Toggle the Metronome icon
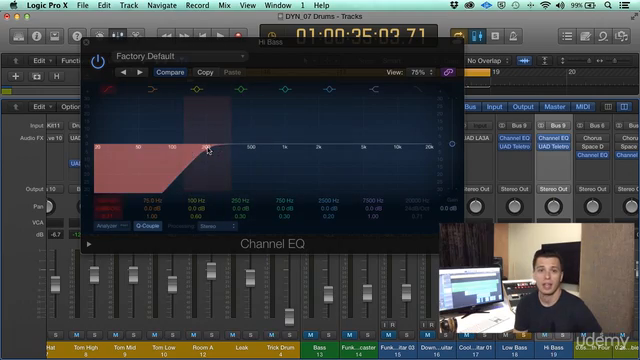The image size is (640, 360). click(513, 36)
